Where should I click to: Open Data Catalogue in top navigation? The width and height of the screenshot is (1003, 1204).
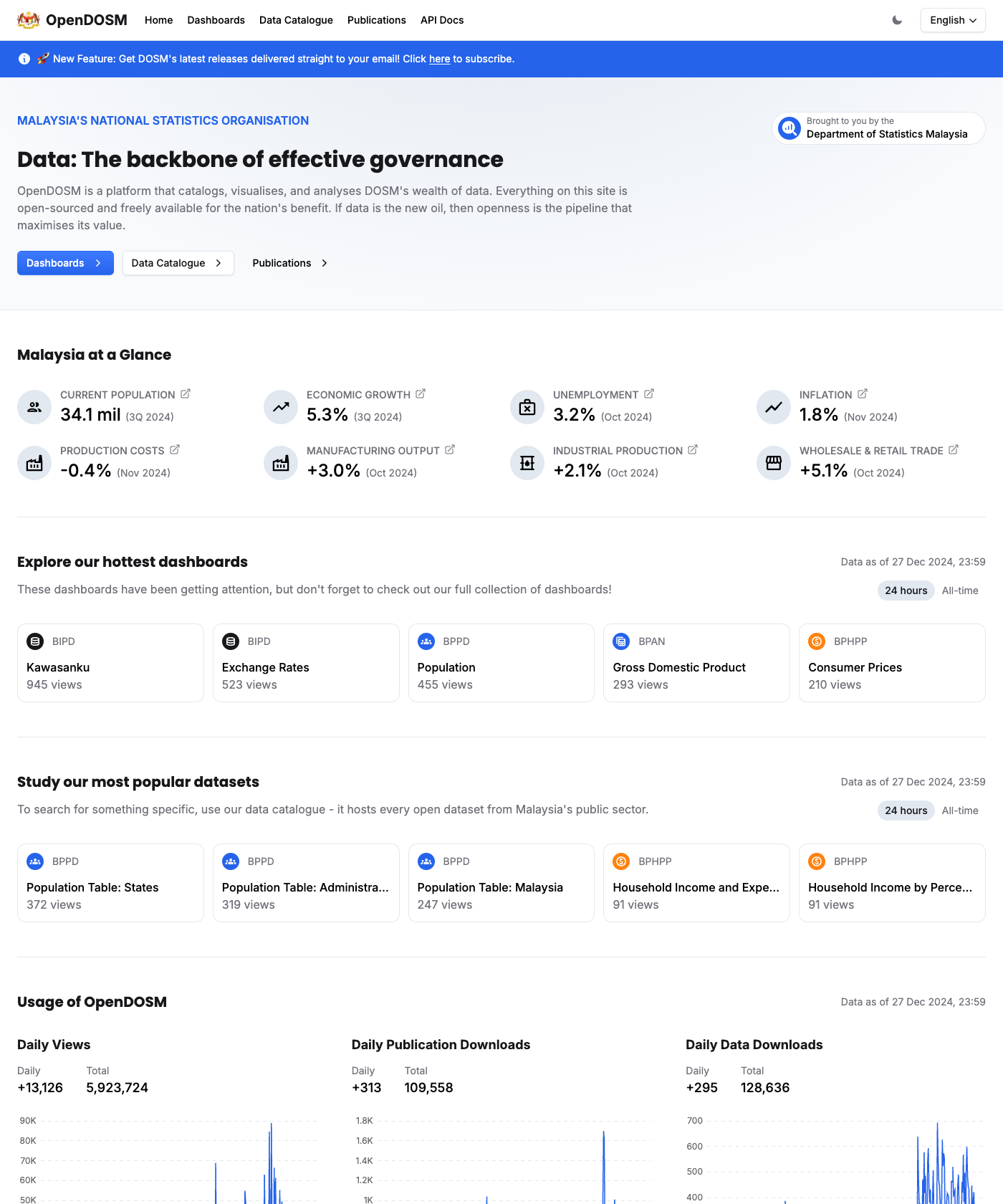[296, 20]
